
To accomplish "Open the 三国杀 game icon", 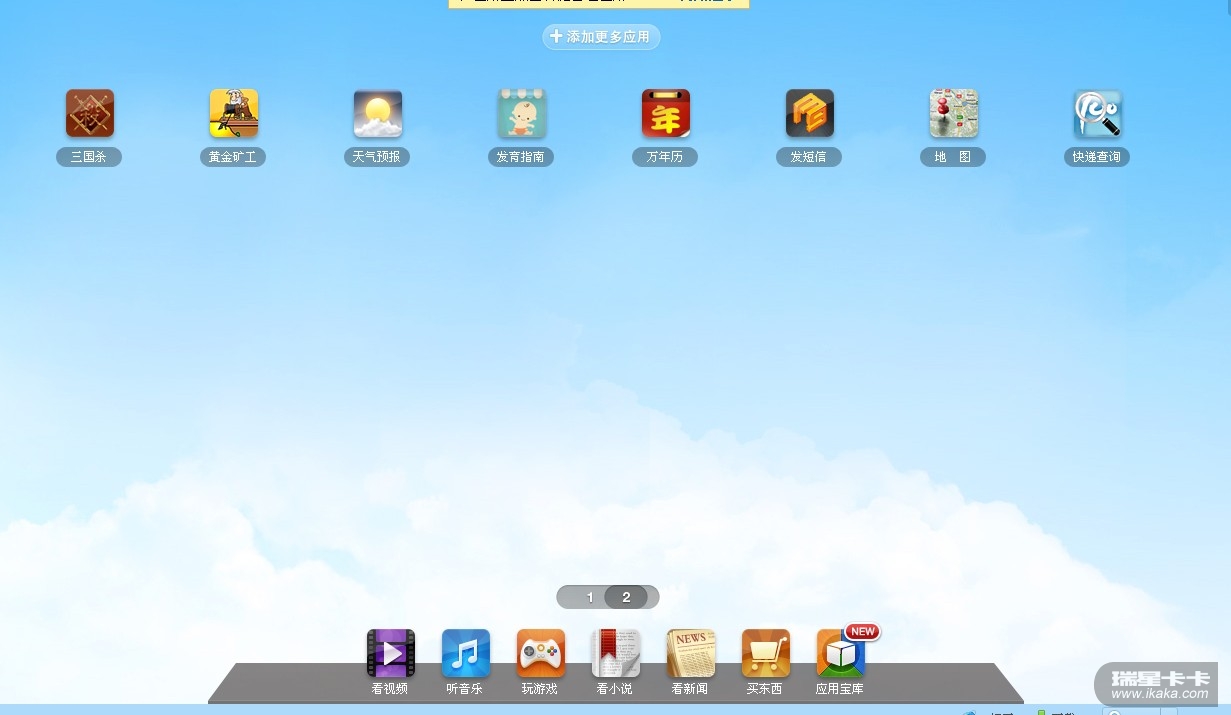I will [90, 114].
